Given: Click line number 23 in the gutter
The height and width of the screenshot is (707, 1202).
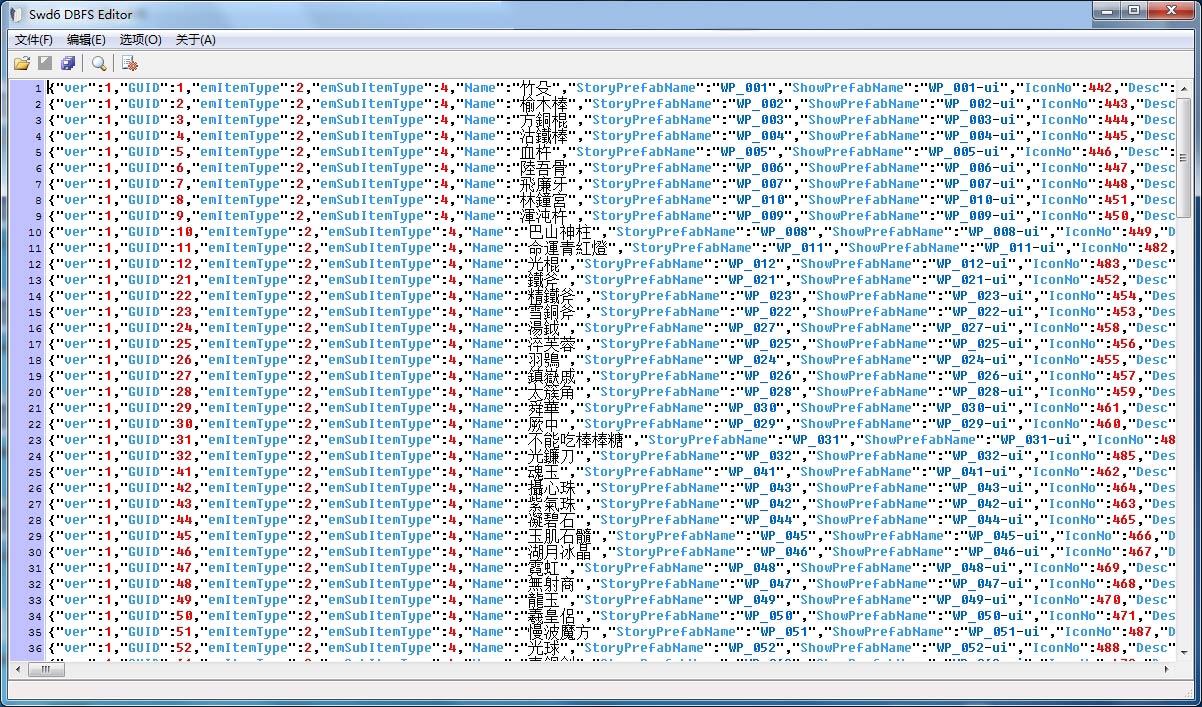Looking at the screenshot, I should pos(34,440).
